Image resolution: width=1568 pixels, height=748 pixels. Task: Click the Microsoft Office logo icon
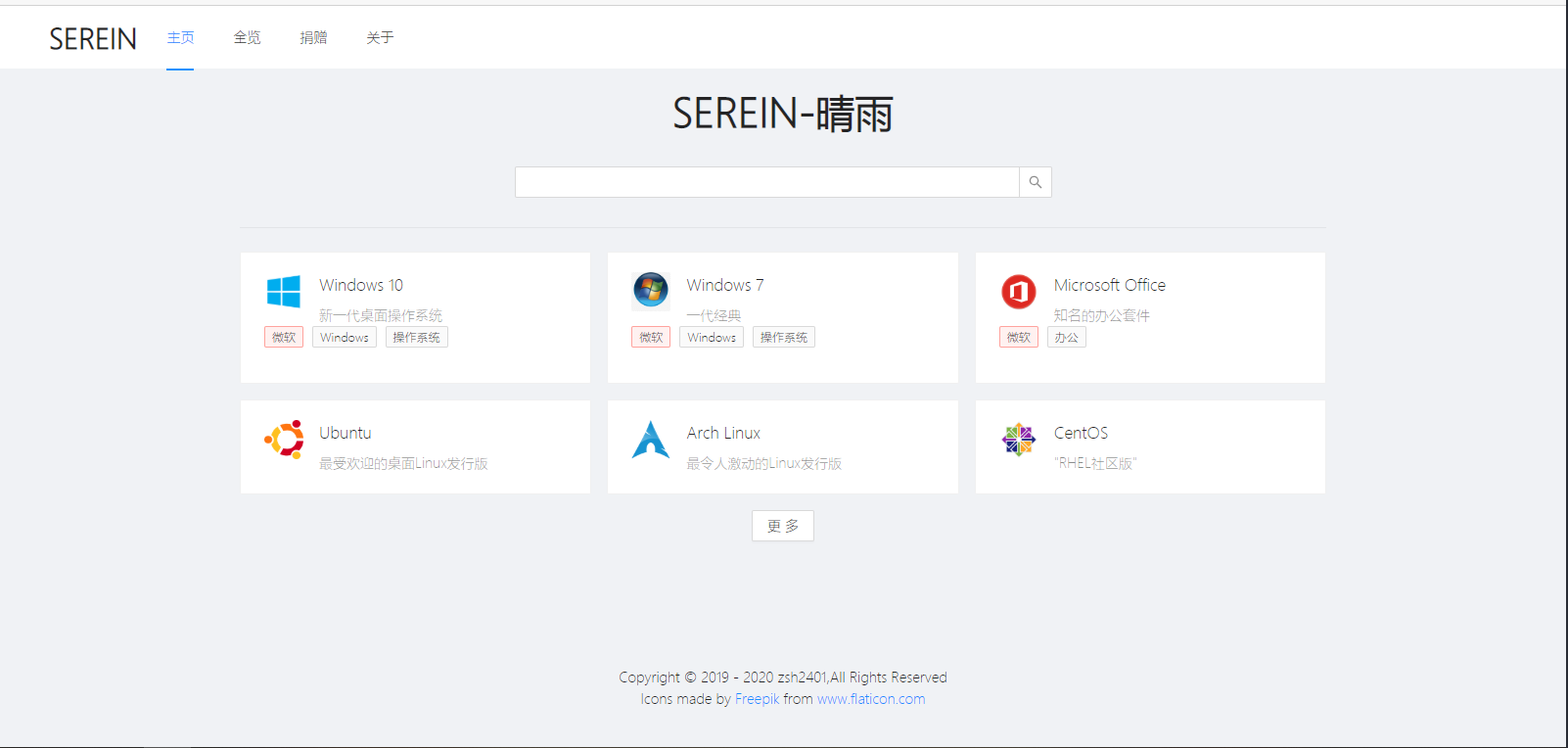click(x=1018, y=291)
